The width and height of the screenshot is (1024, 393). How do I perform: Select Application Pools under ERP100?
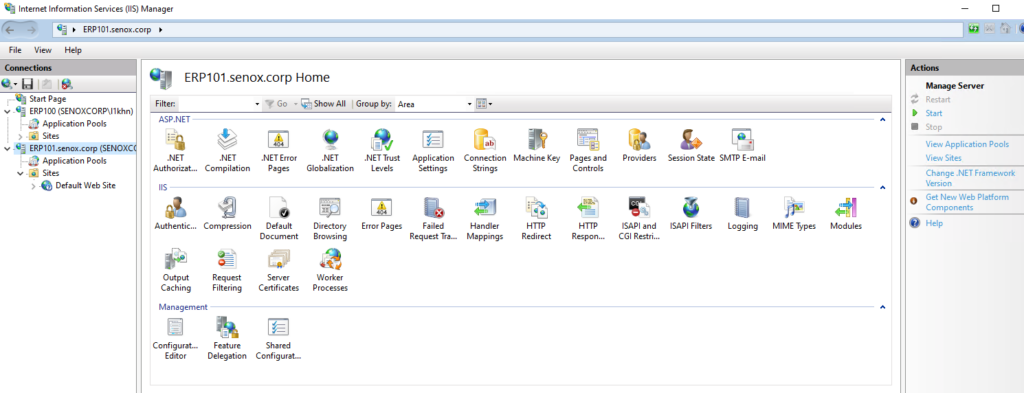click(x=74, y=123)
